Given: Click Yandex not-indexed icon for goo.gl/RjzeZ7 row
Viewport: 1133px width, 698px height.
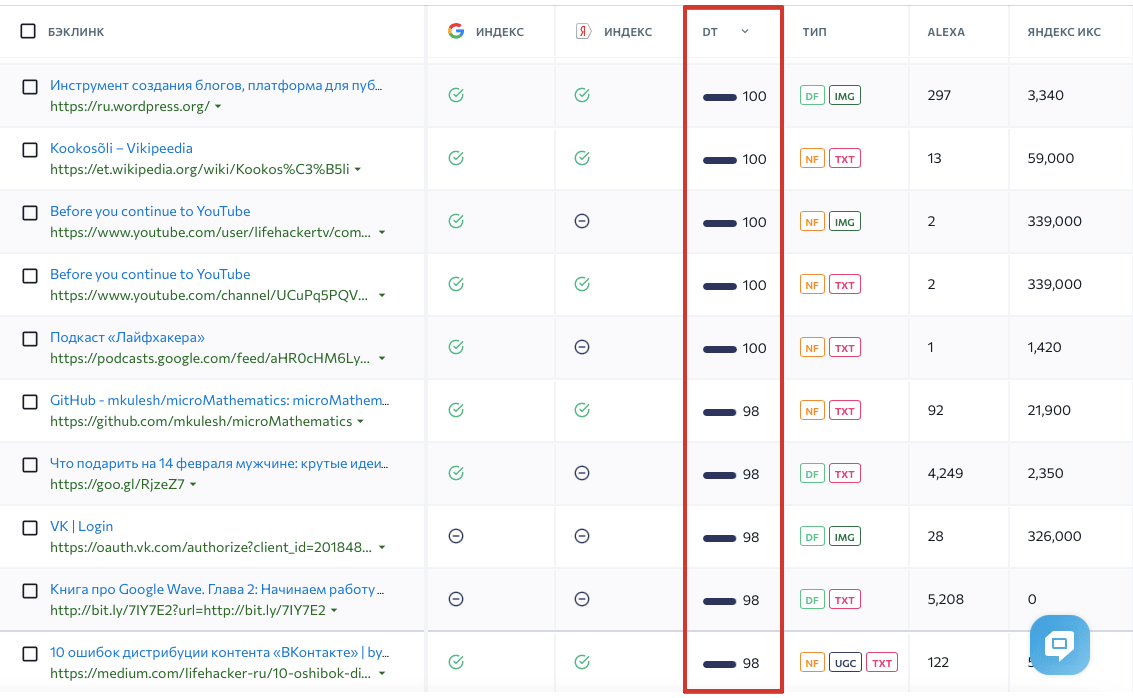Looking at the screenshot, I should point(582,473).
